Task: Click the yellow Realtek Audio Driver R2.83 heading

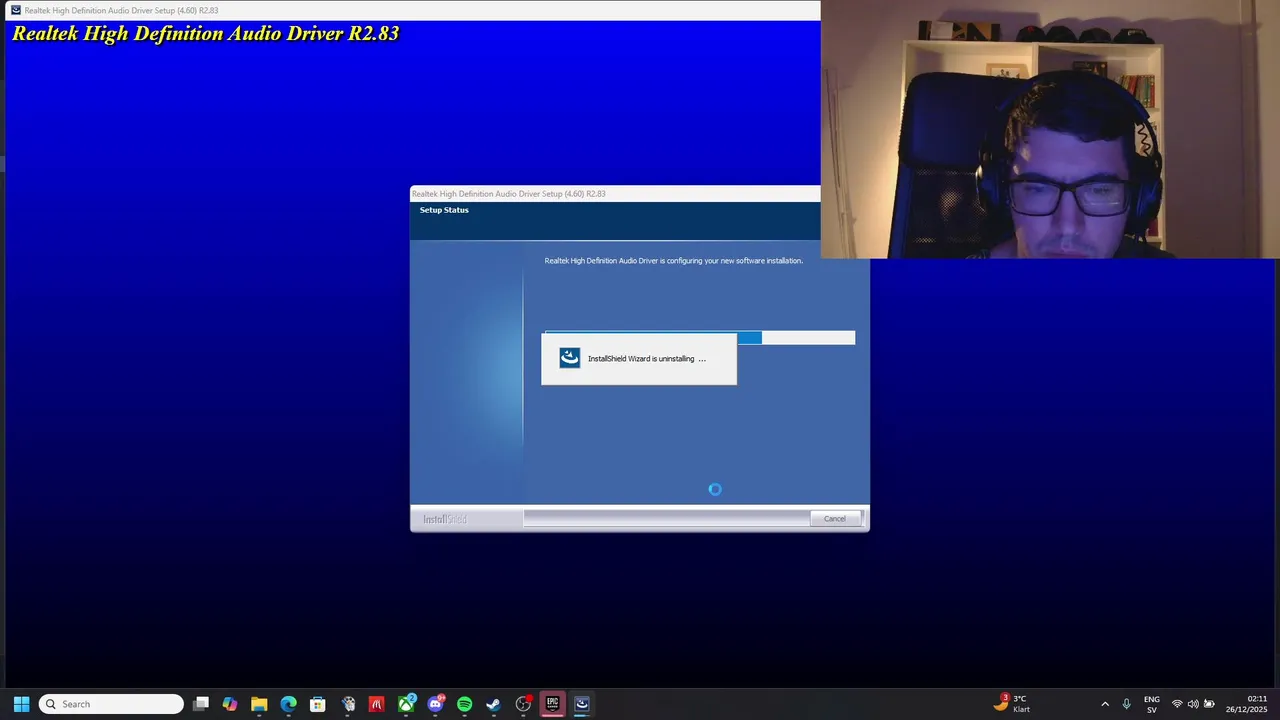Action: 205,33
